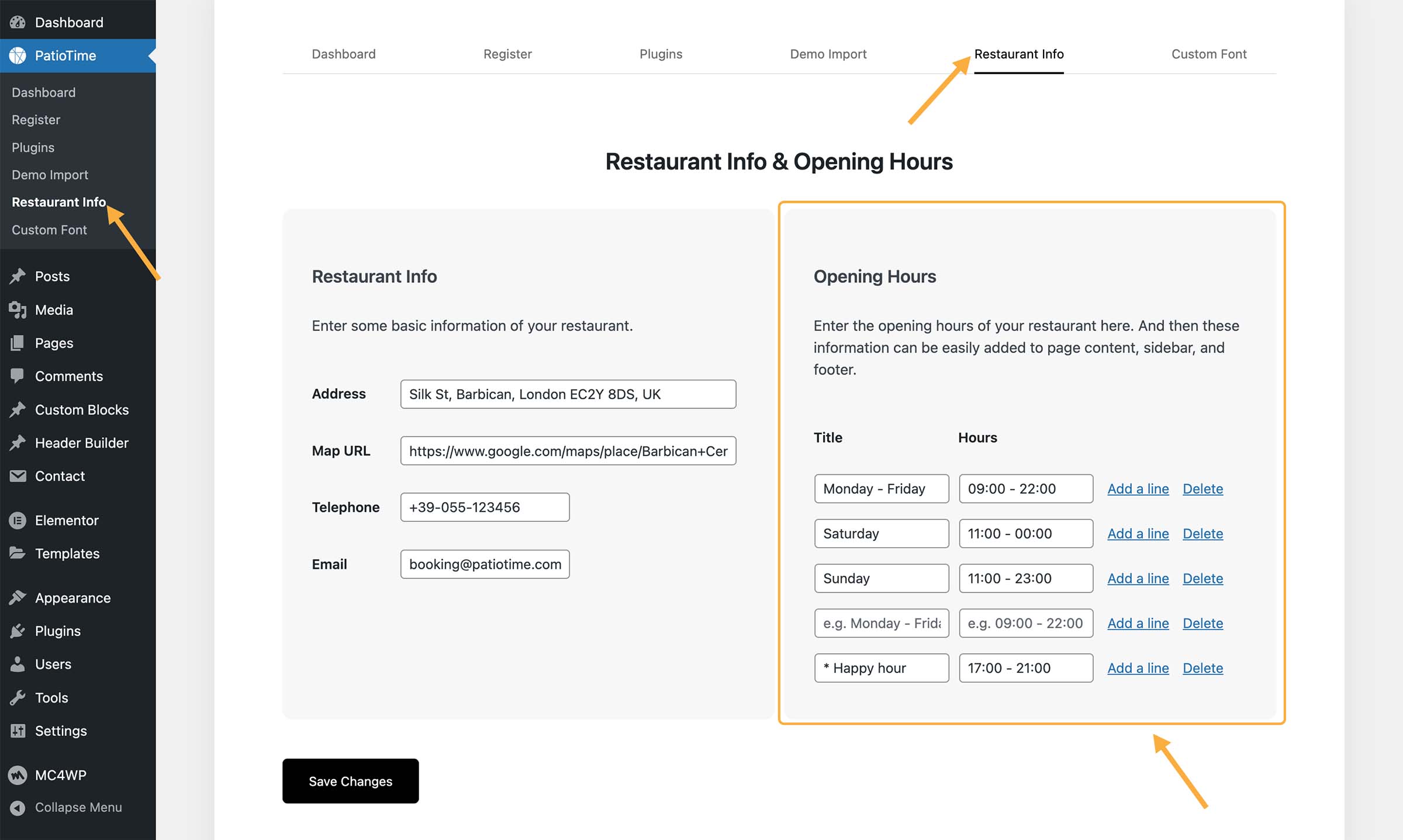Click the MC4WP icon
The width and height of the screenshot is (1403, 840).
pyautogui.click(x=18, y=775)
